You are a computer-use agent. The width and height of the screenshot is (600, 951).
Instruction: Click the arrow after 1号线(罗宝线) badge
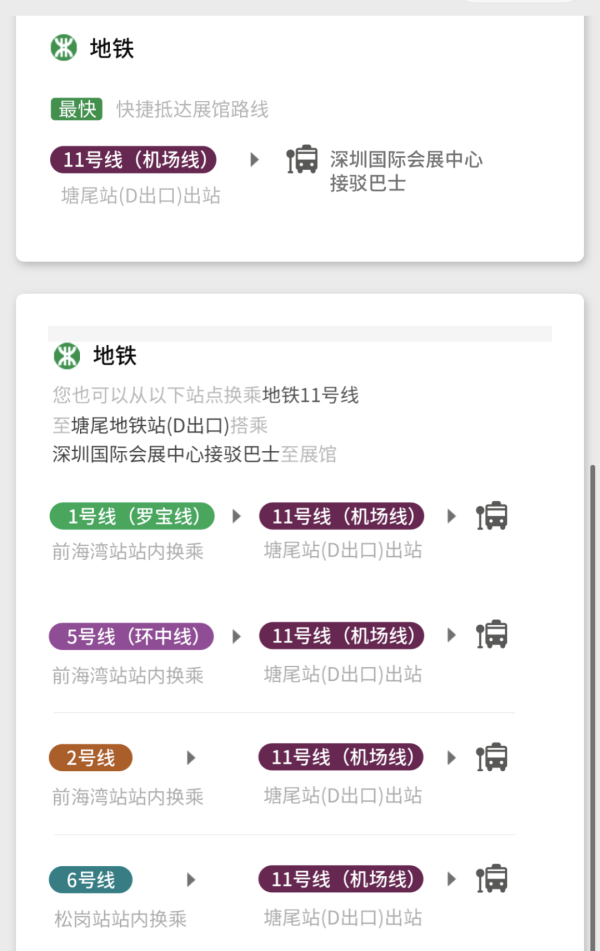pyautogui.click(x=237, y=516)
